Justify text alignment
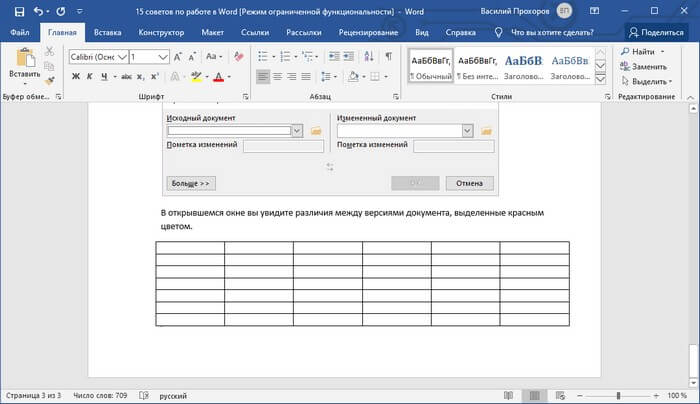Viewport: 700px width, 404px height. 306,77
